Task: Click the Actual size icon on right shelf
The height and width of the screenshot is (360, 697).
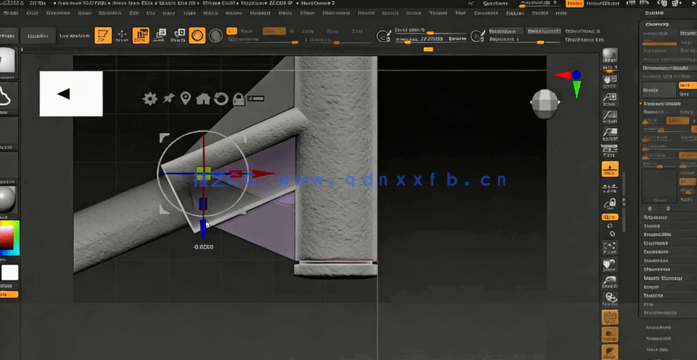Action: tap(610, 117)
